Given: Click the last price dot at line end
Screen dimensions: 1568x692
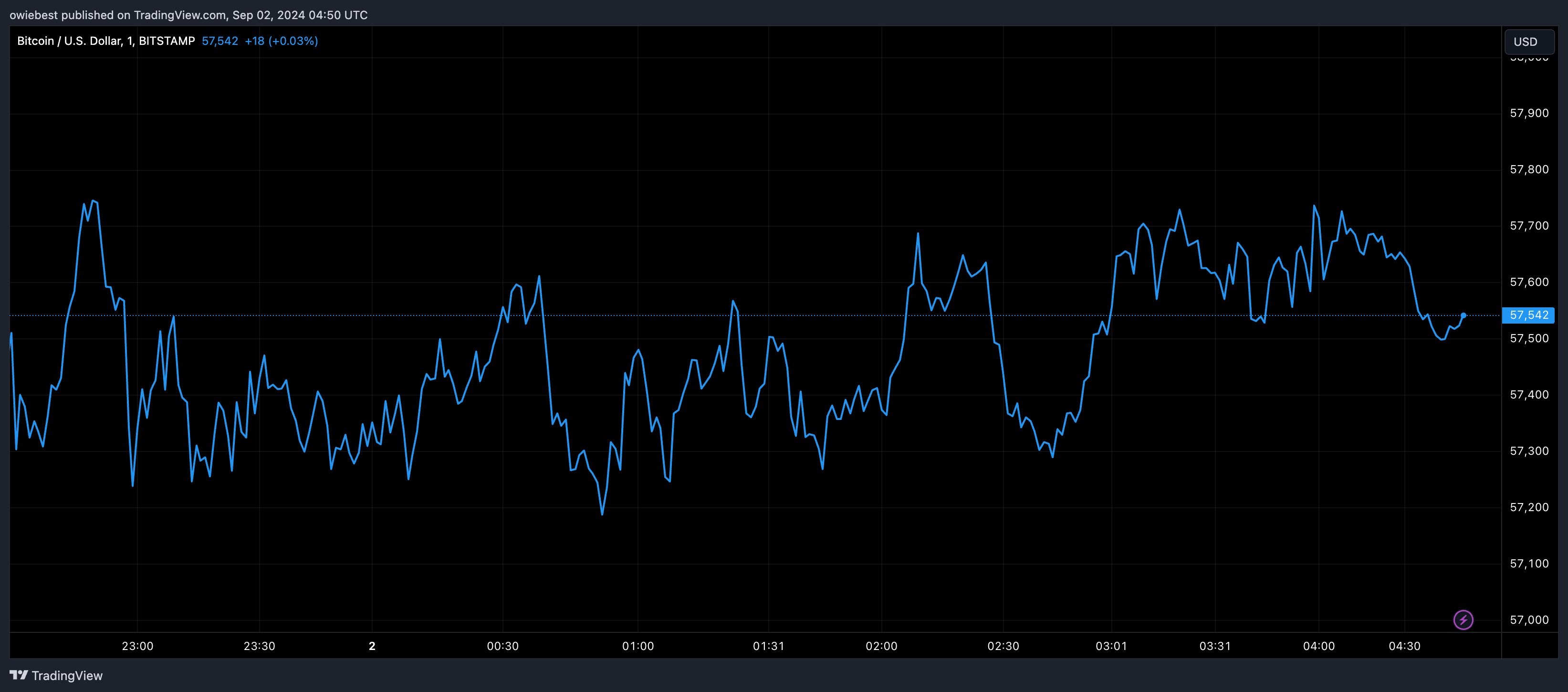Looking at the screenshot, I should click(x=1463, y=315).
